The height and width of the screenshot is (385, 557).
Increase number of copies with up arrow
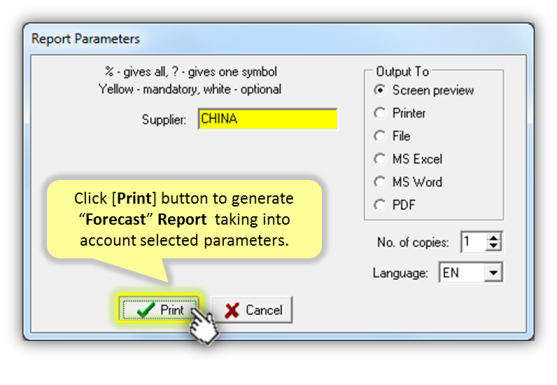pyautogui.click(x=493, y=237)
